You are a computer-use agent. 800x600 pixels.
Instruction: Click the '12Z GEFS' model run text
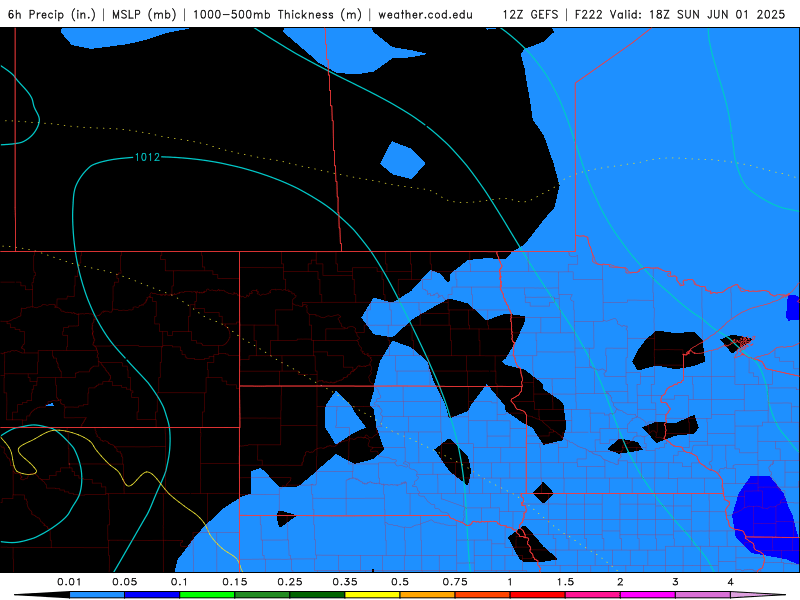click(530, 14)
